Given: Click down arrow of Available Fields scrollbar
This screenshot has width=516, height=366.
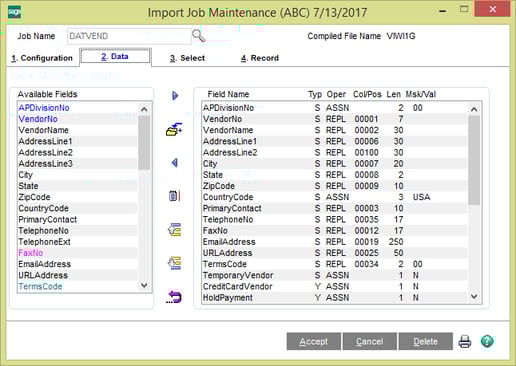Looking at the screenshot, I should [144, 285].
